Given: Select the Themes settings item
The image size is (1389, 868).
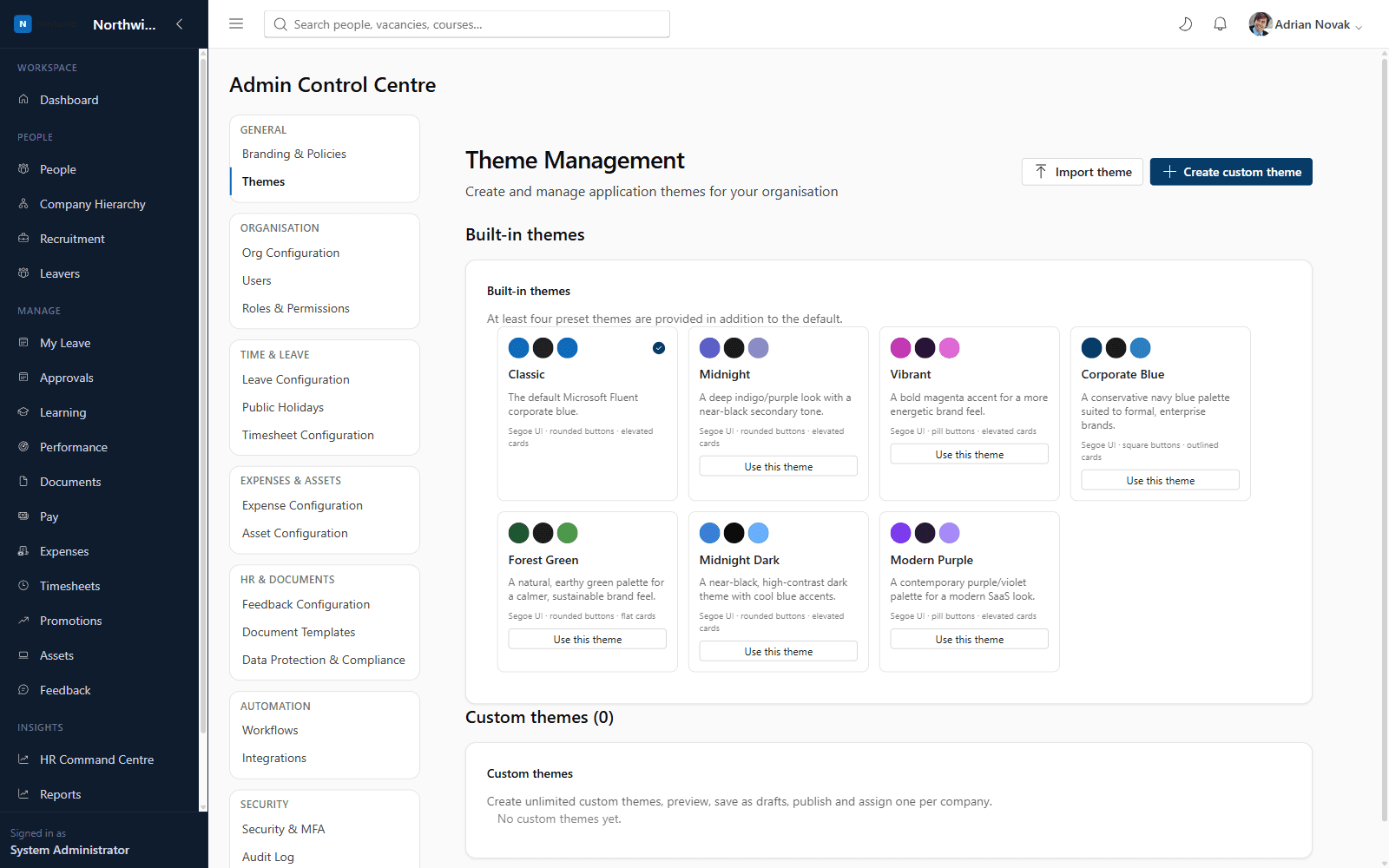Looking at the screenshot, I should pos(264,181).
